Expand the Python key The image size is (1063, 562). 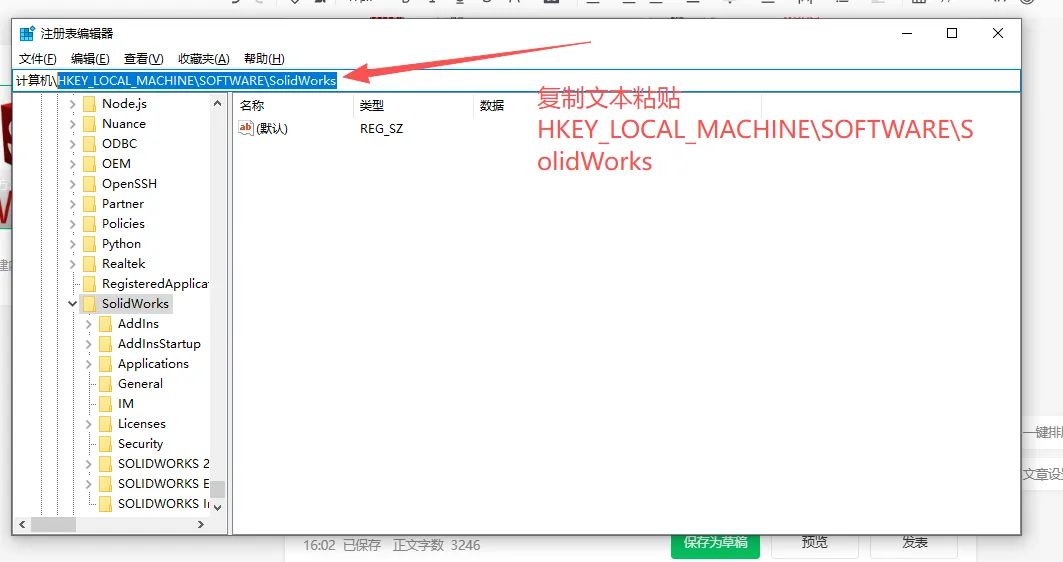[73, 244]
